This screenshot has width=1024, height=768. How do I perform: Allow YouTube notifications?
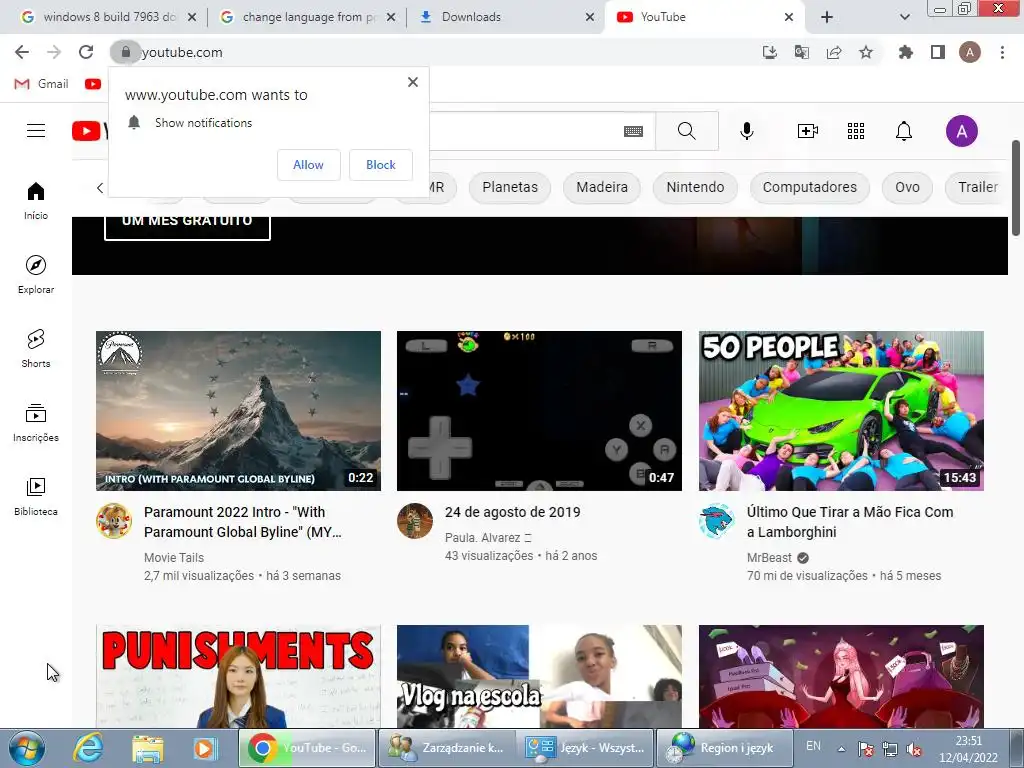[308, 165]
